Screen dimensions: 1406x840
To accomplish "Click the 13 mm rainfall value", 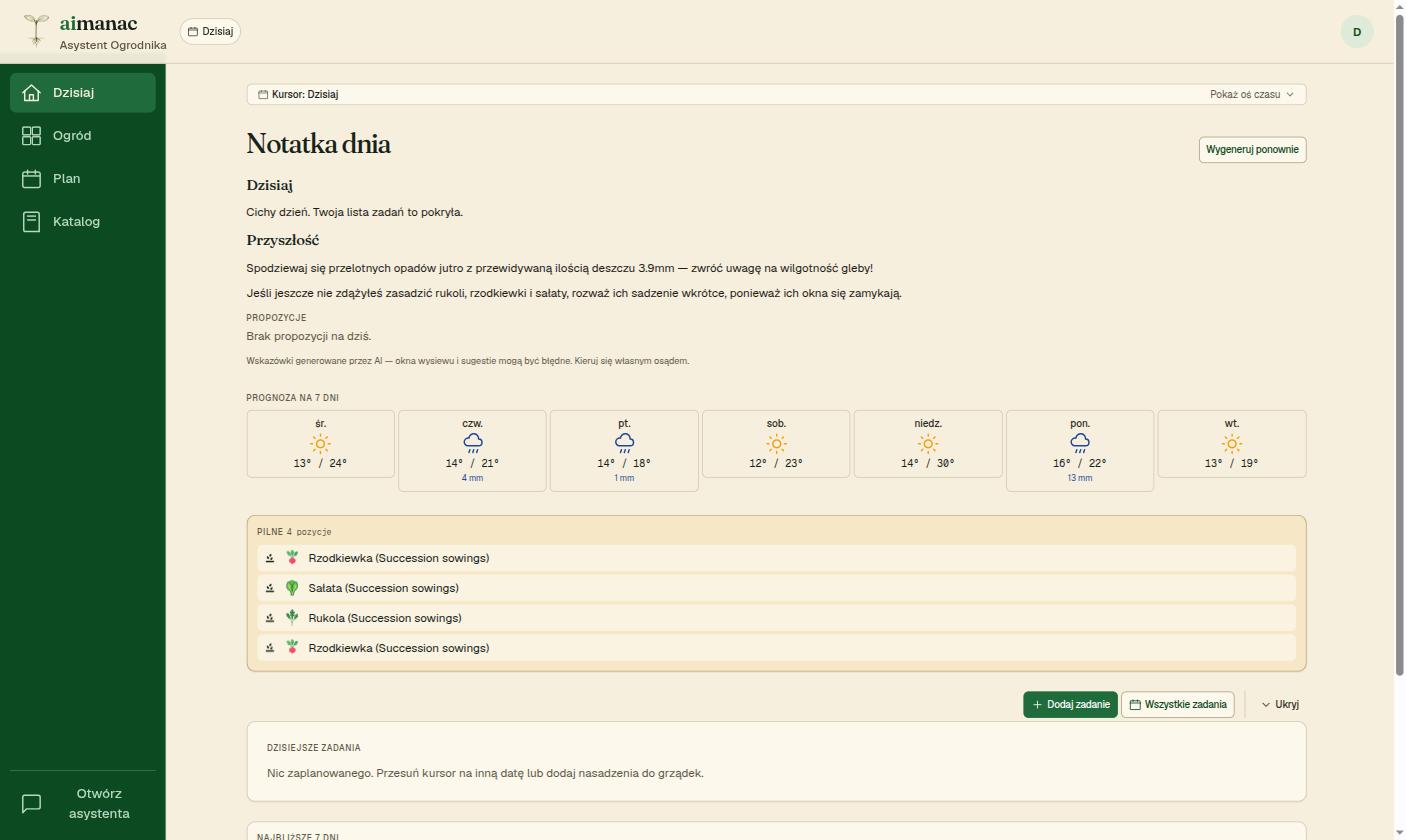I will [x=1080, y=478].
